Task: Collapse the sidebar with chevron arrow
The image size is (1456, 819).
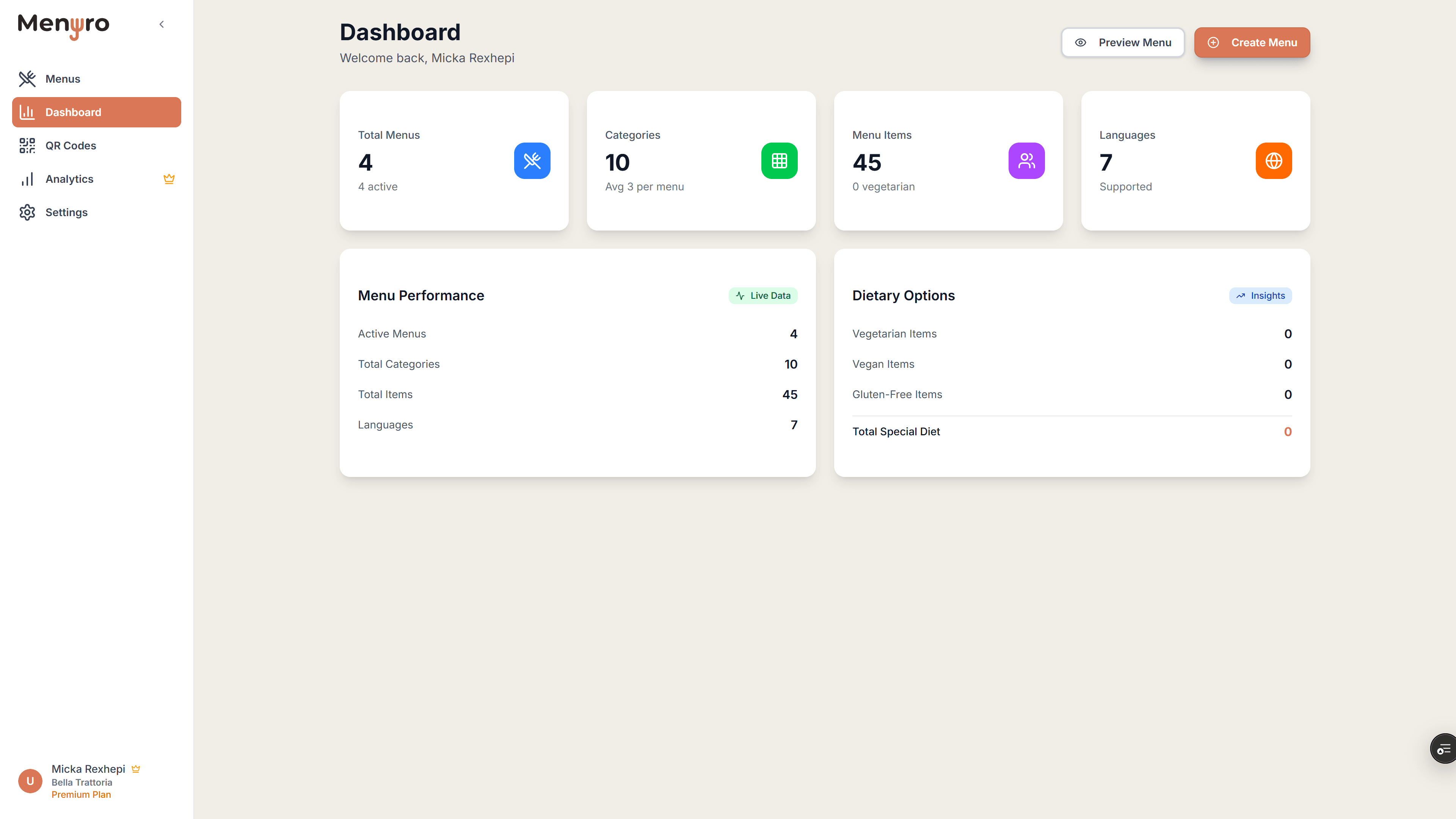Action: tap(162, 24)
